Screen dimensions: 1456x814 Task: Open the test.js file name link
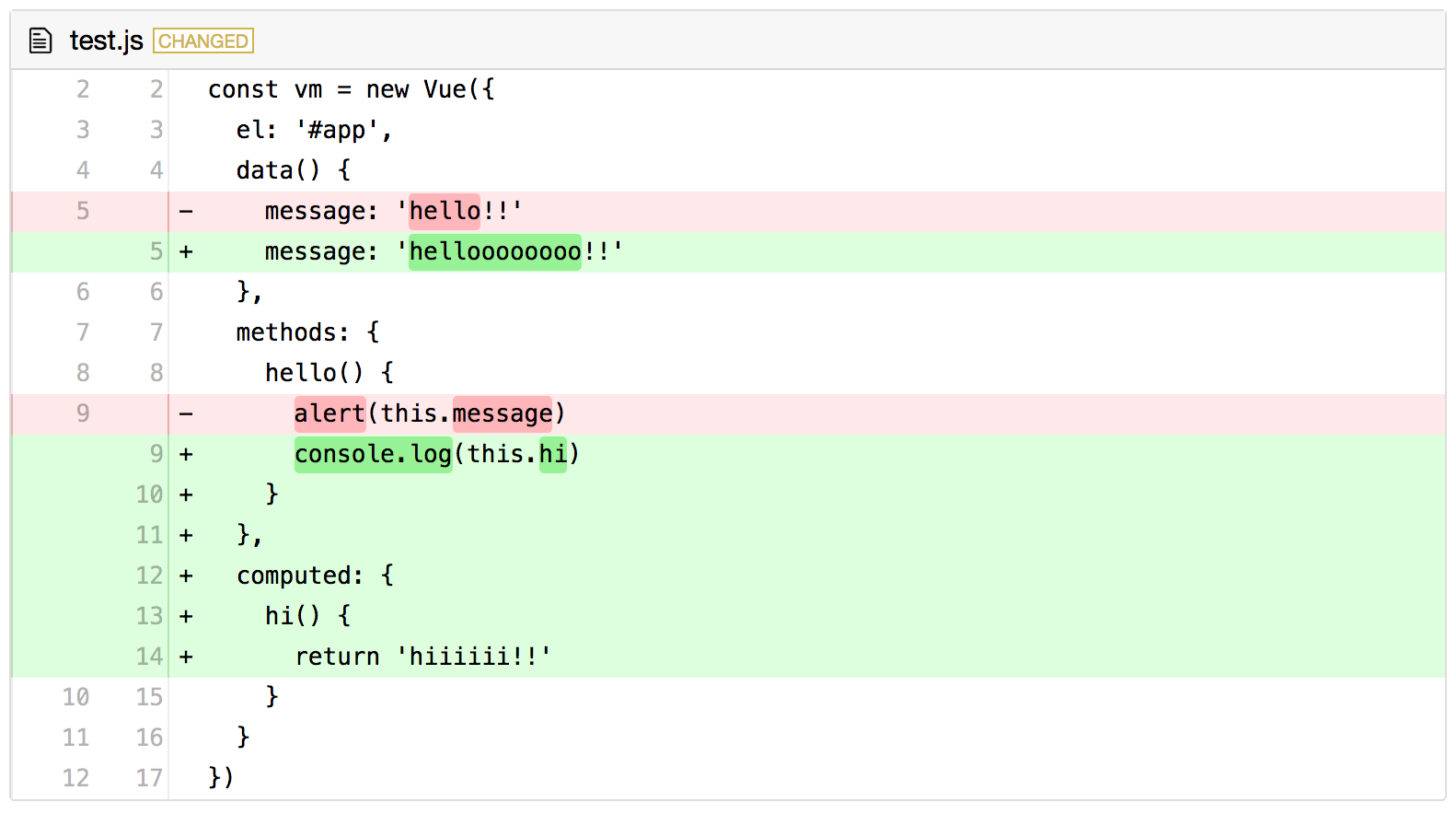[106, 41]
